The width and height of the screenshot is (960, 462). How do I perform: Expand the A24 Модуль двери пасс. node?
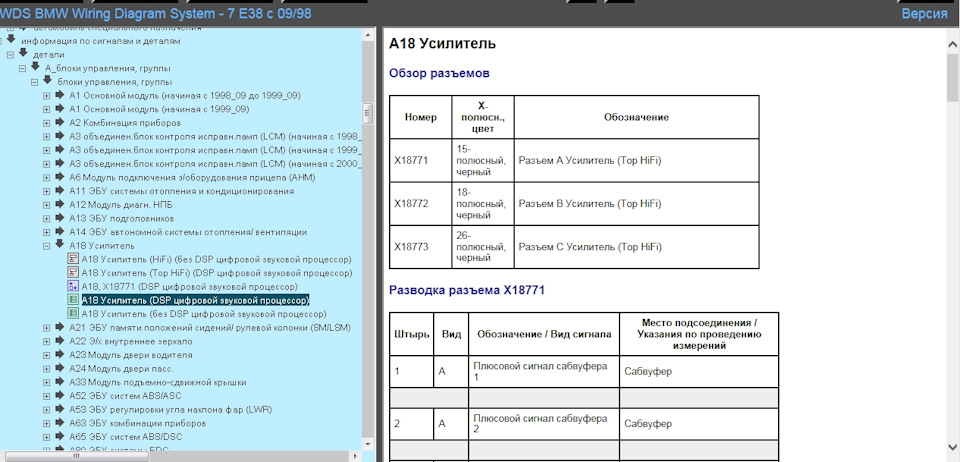pos(47,369)
